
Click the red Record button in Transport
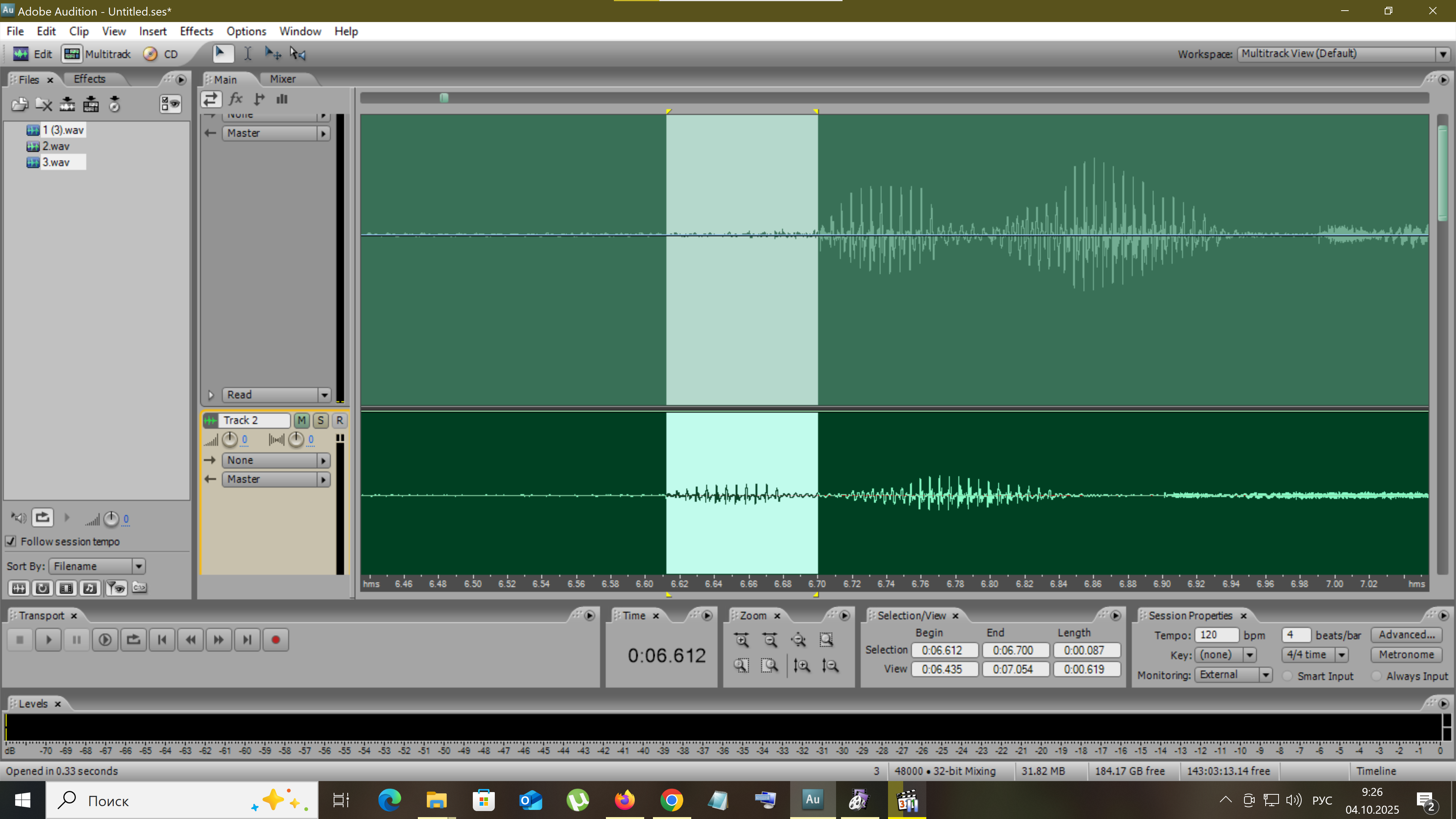[275, 640]
